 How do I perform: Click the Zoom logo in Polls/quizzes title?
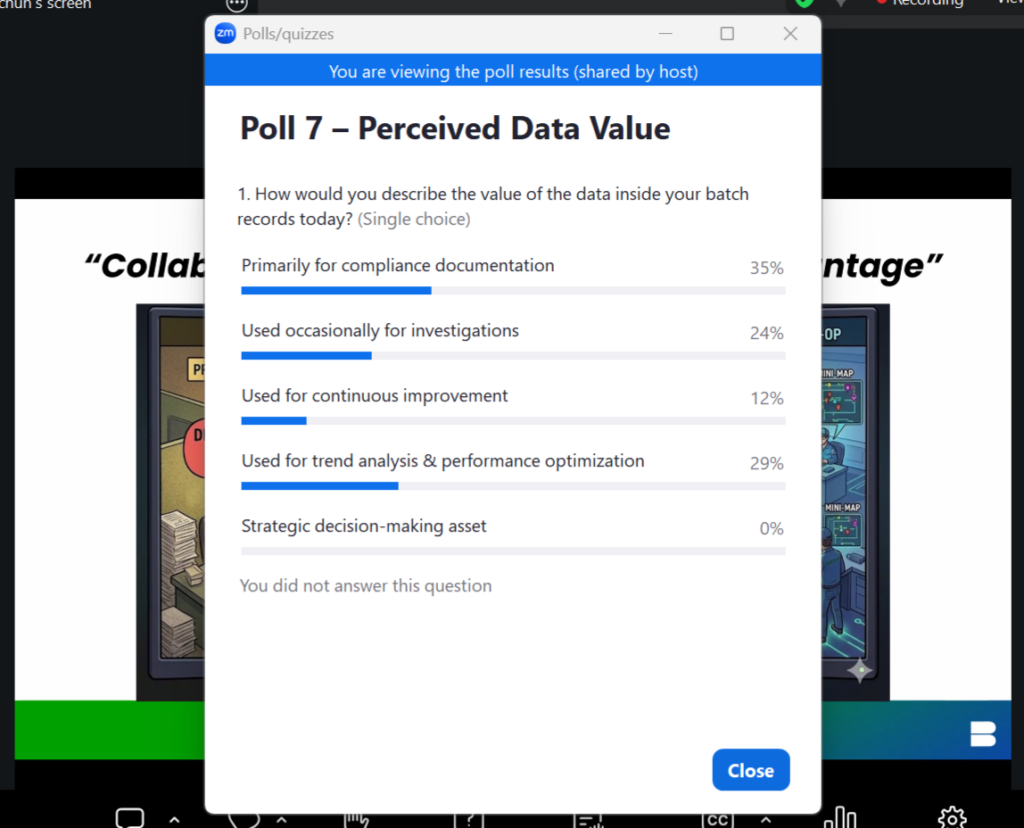click(x=225, y=33)
